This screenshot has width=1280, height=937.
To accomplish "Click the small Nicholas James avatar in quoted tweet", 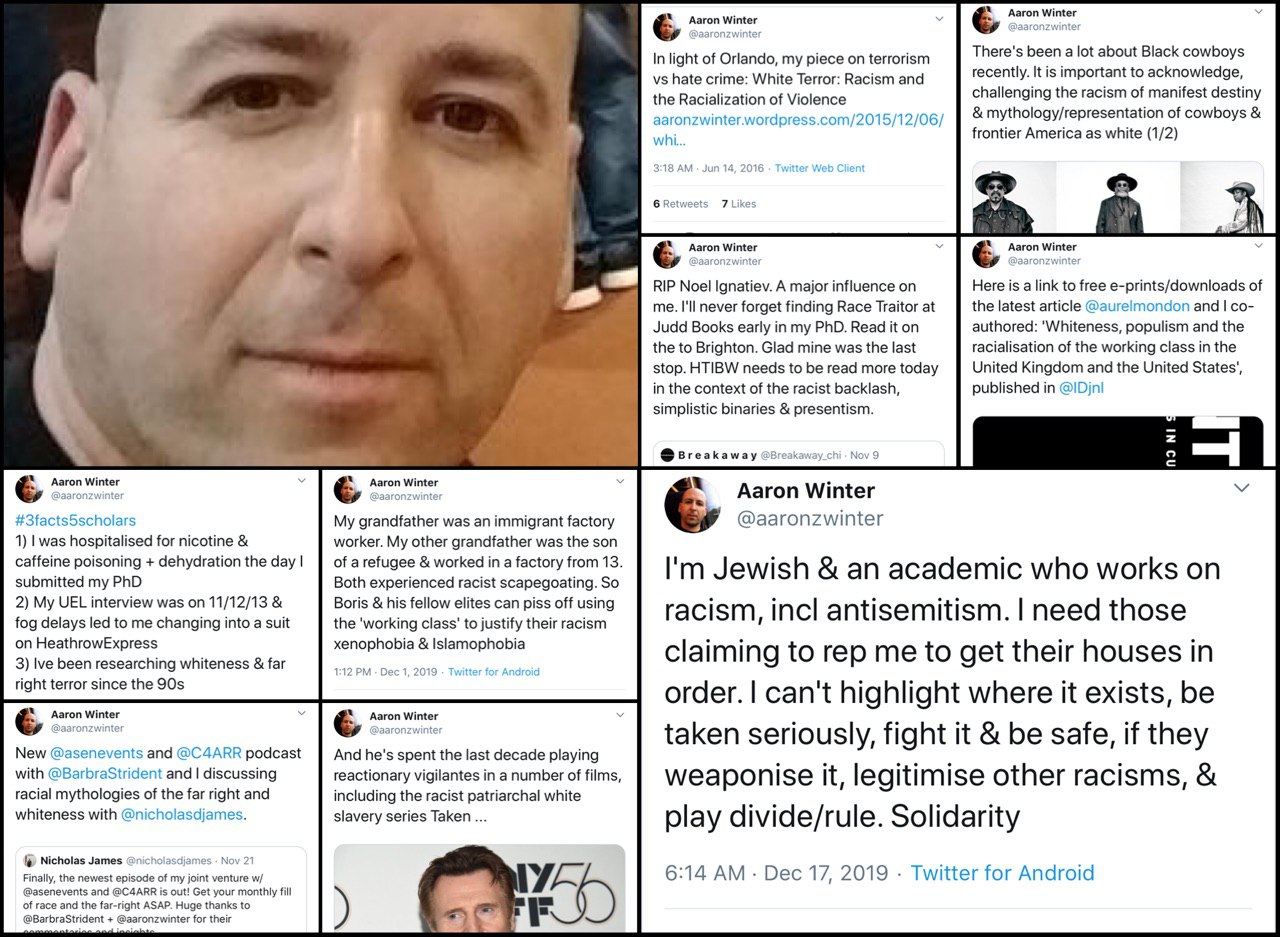I will [x=30, y=860].
